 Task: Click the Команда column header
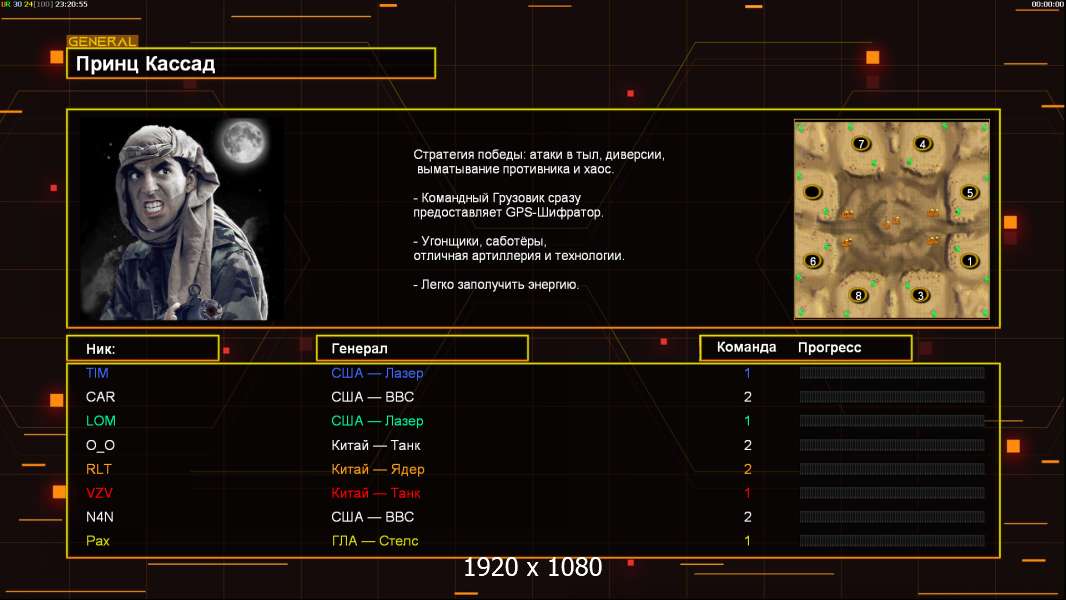click(746, 347)
